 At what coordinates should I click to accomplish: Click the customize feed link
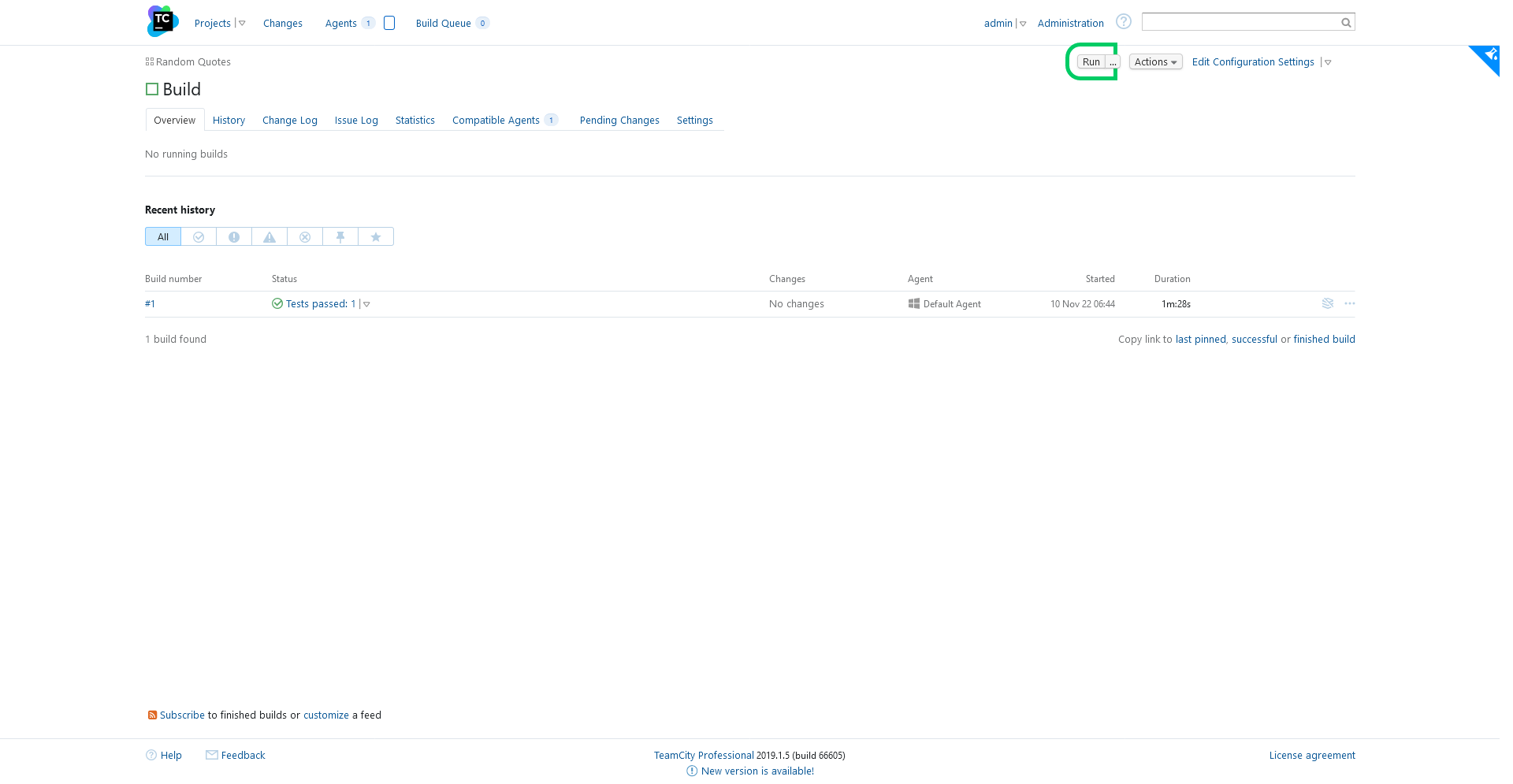click(326, 715)
